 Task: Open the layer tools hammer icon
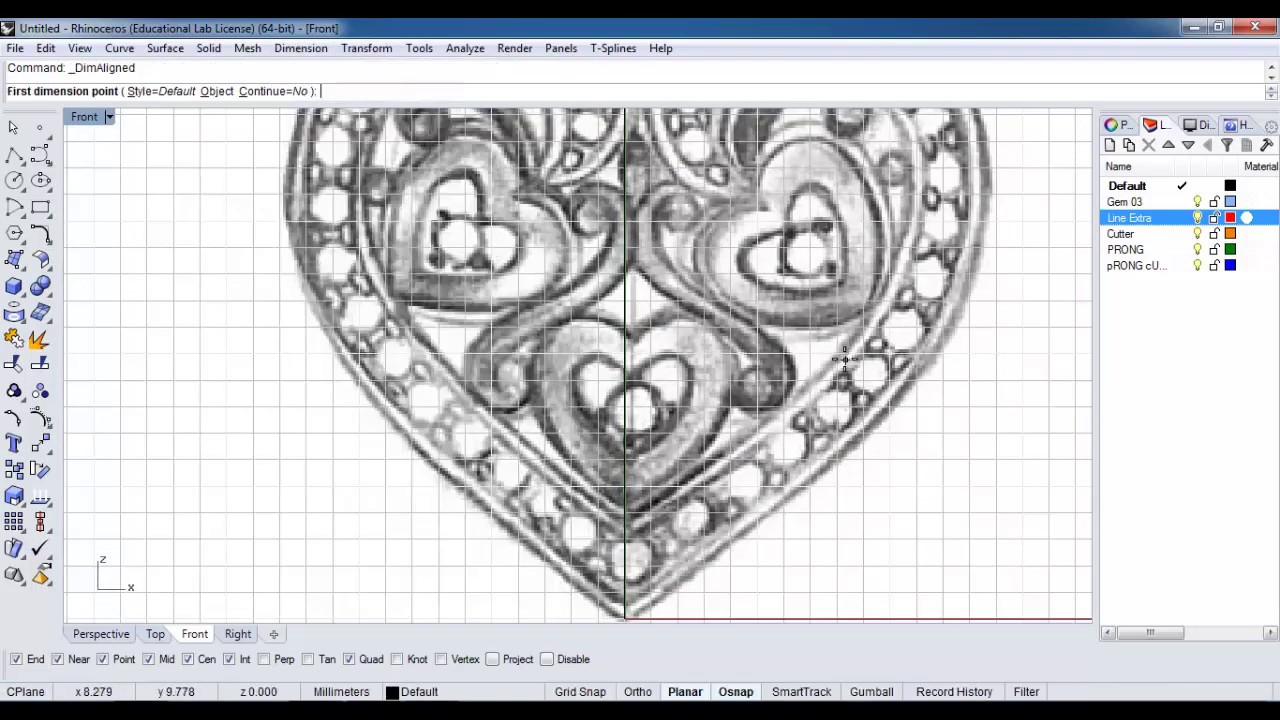click(x=1266, y=145)
